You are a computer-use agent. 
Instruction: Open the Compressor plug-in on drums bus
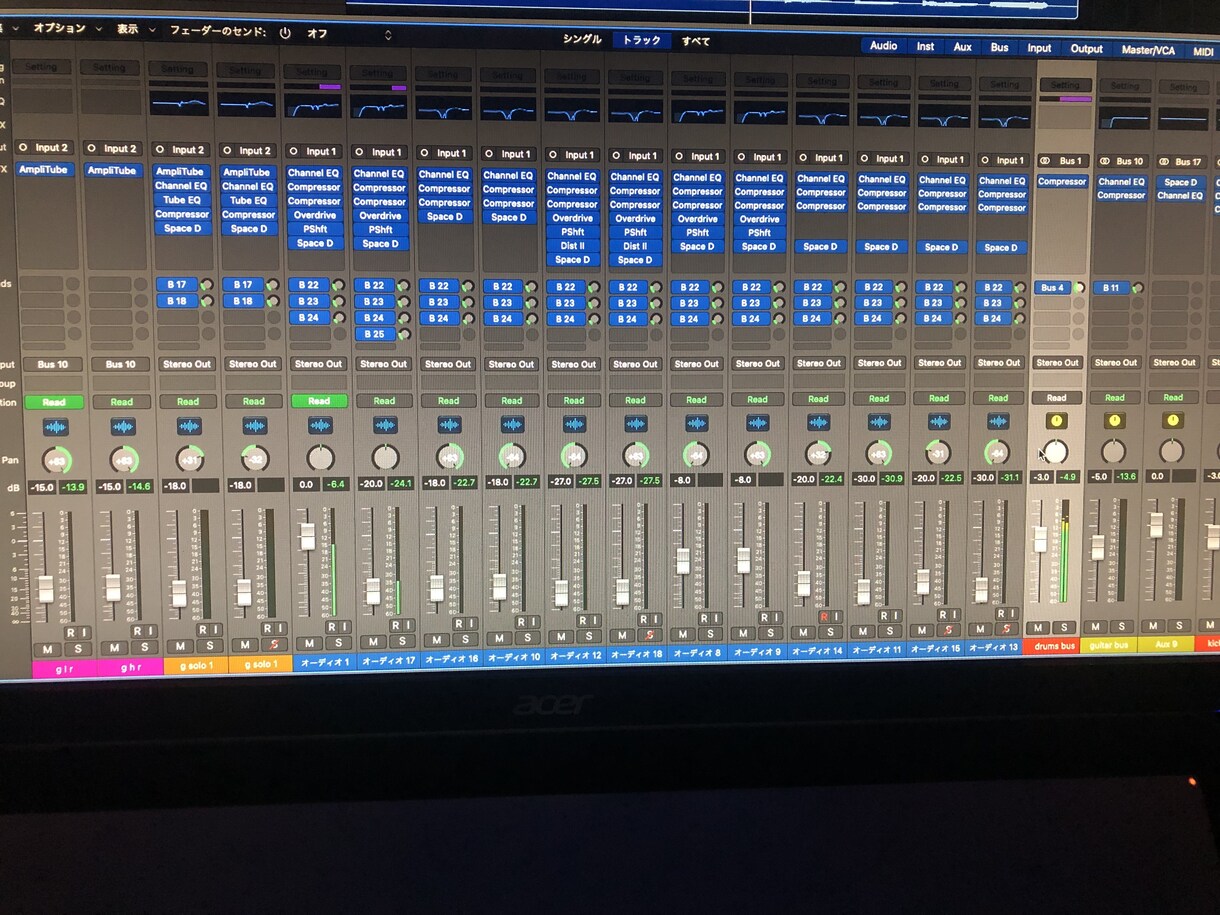[1062, 182]
